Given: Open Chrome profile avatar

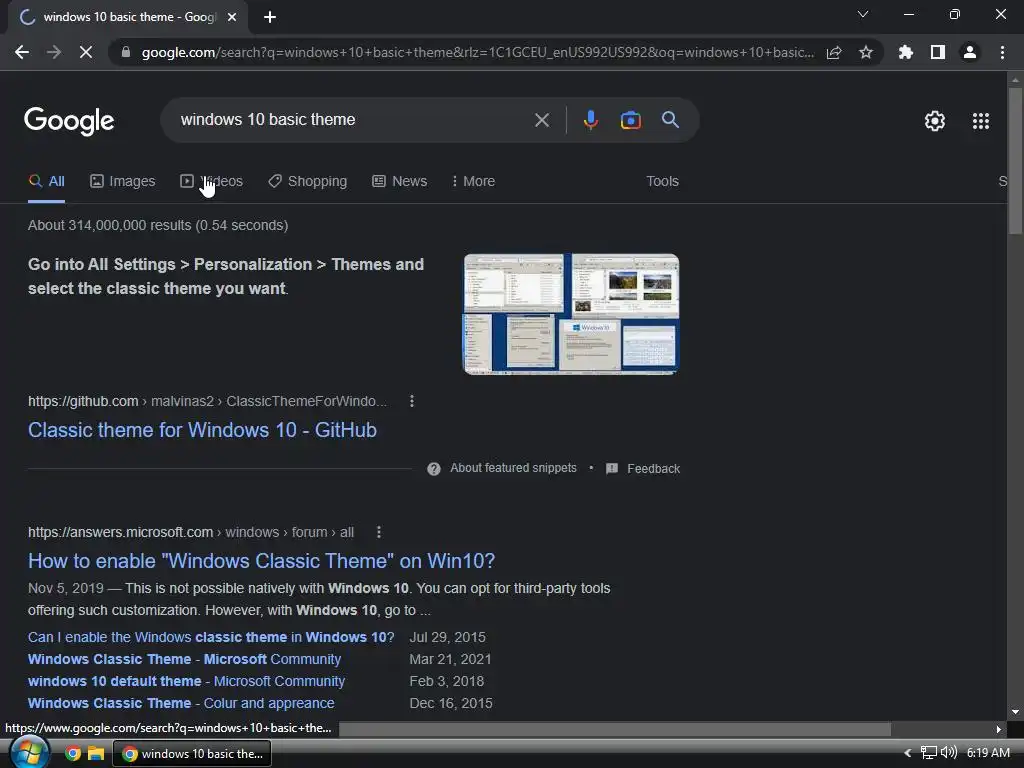Looking at the screenshot, I should (970, 52).
